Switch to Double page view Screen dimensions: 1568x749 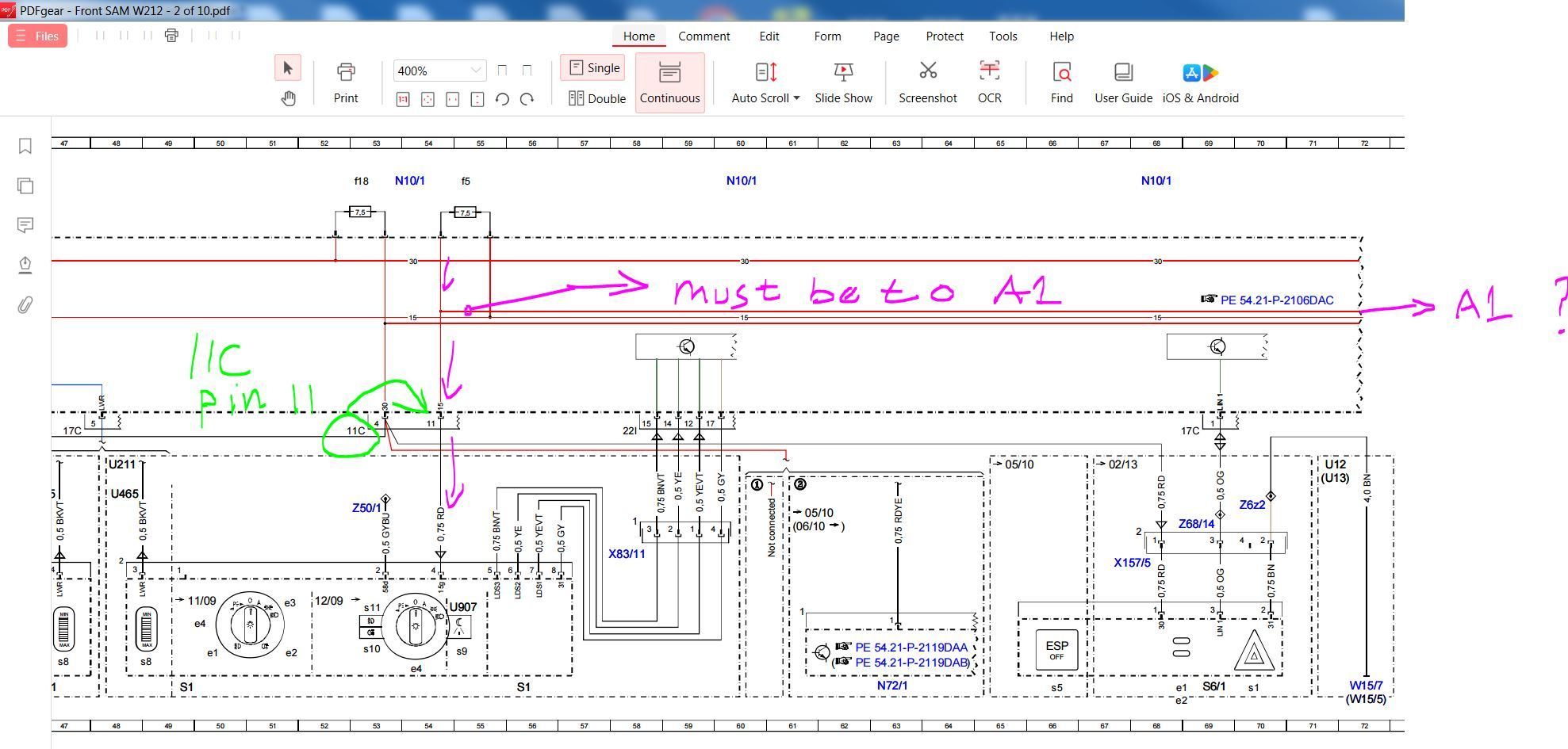(597, 98)
